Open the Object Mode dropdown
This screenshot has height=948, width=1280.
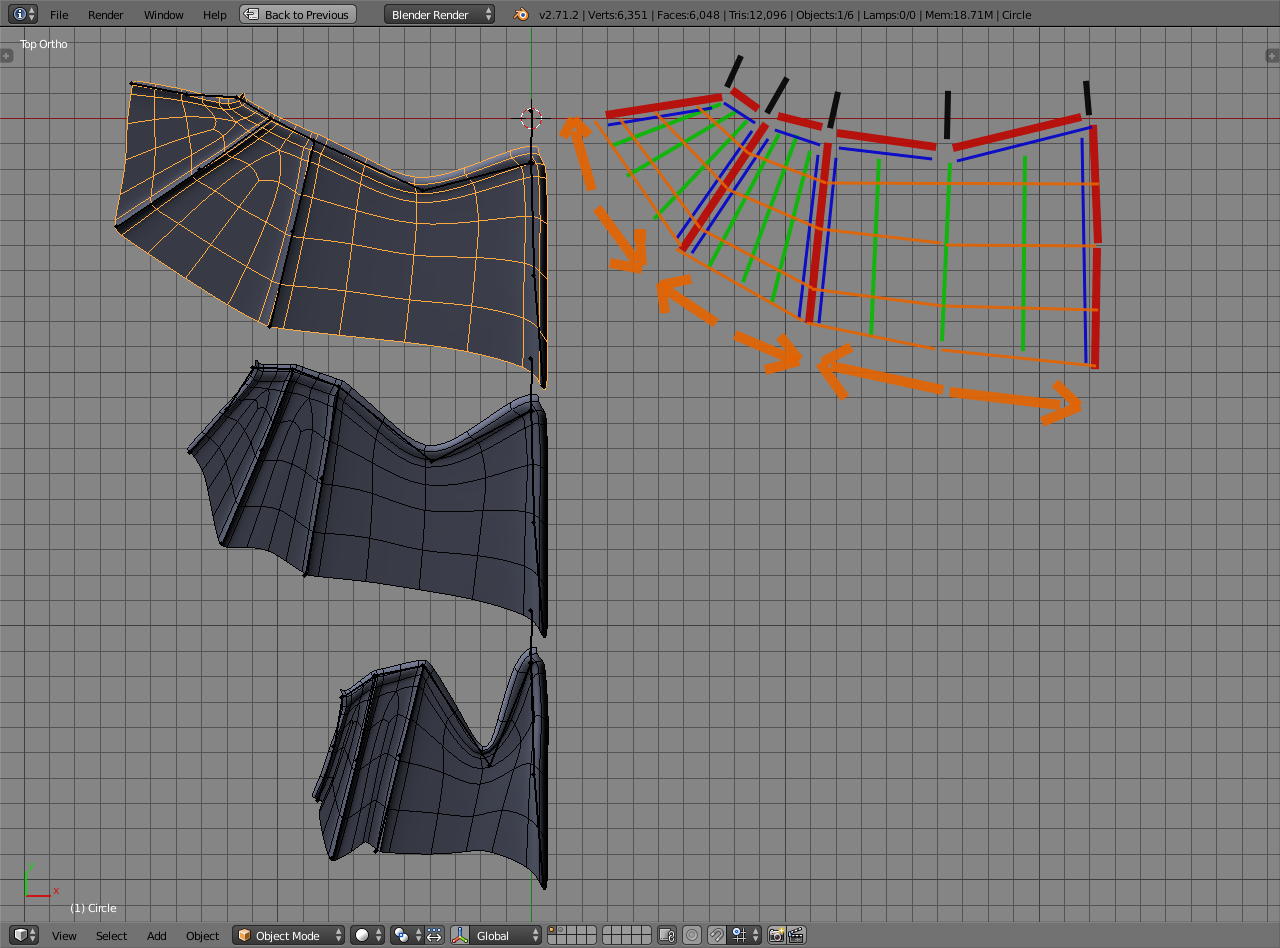pos(288,935)
